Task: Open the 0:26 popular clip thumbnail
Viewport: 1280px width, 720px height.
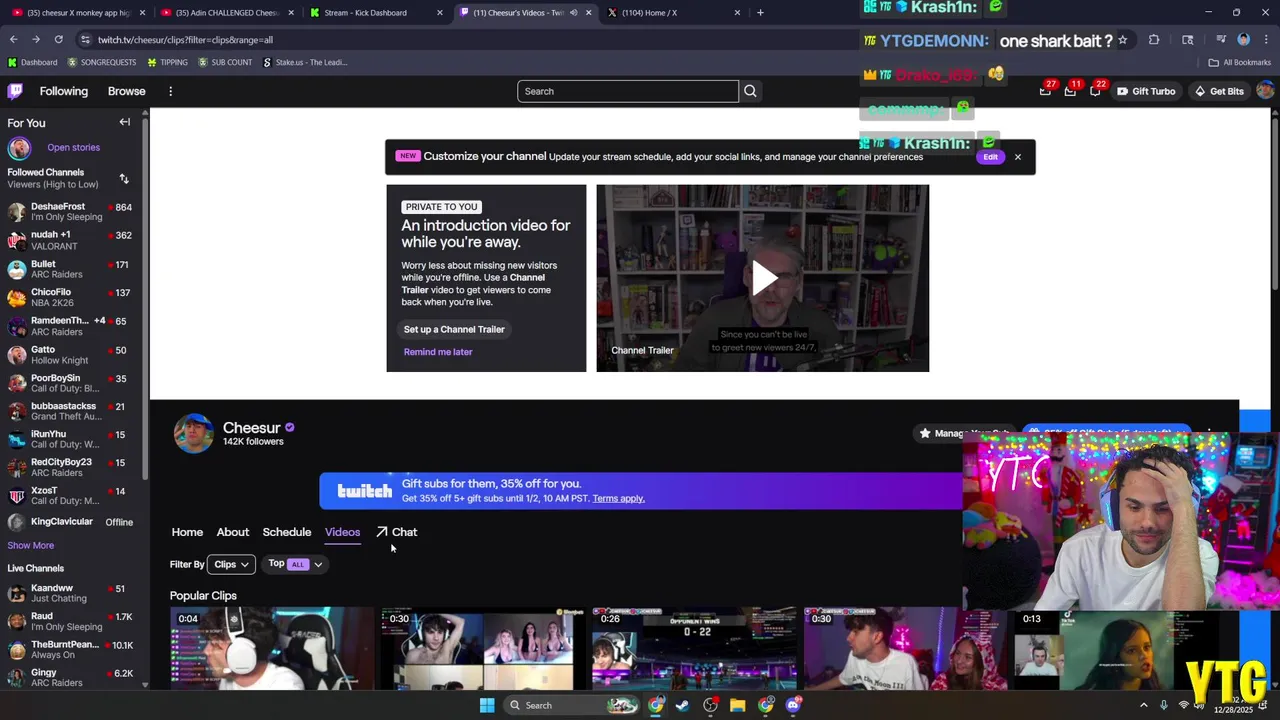Action: point(694,649)
